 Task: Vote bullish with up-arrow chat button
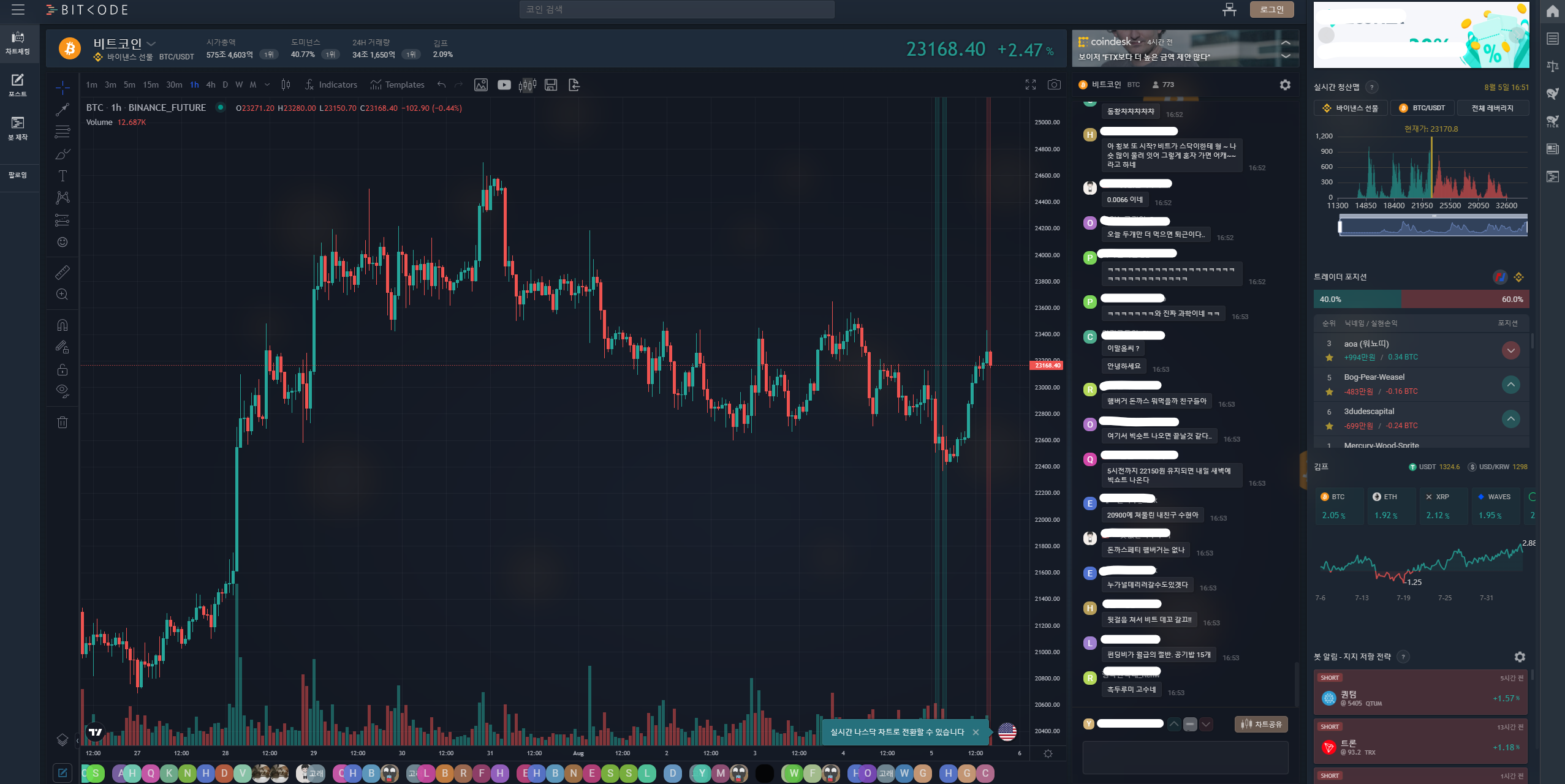tap(1173, 724)
